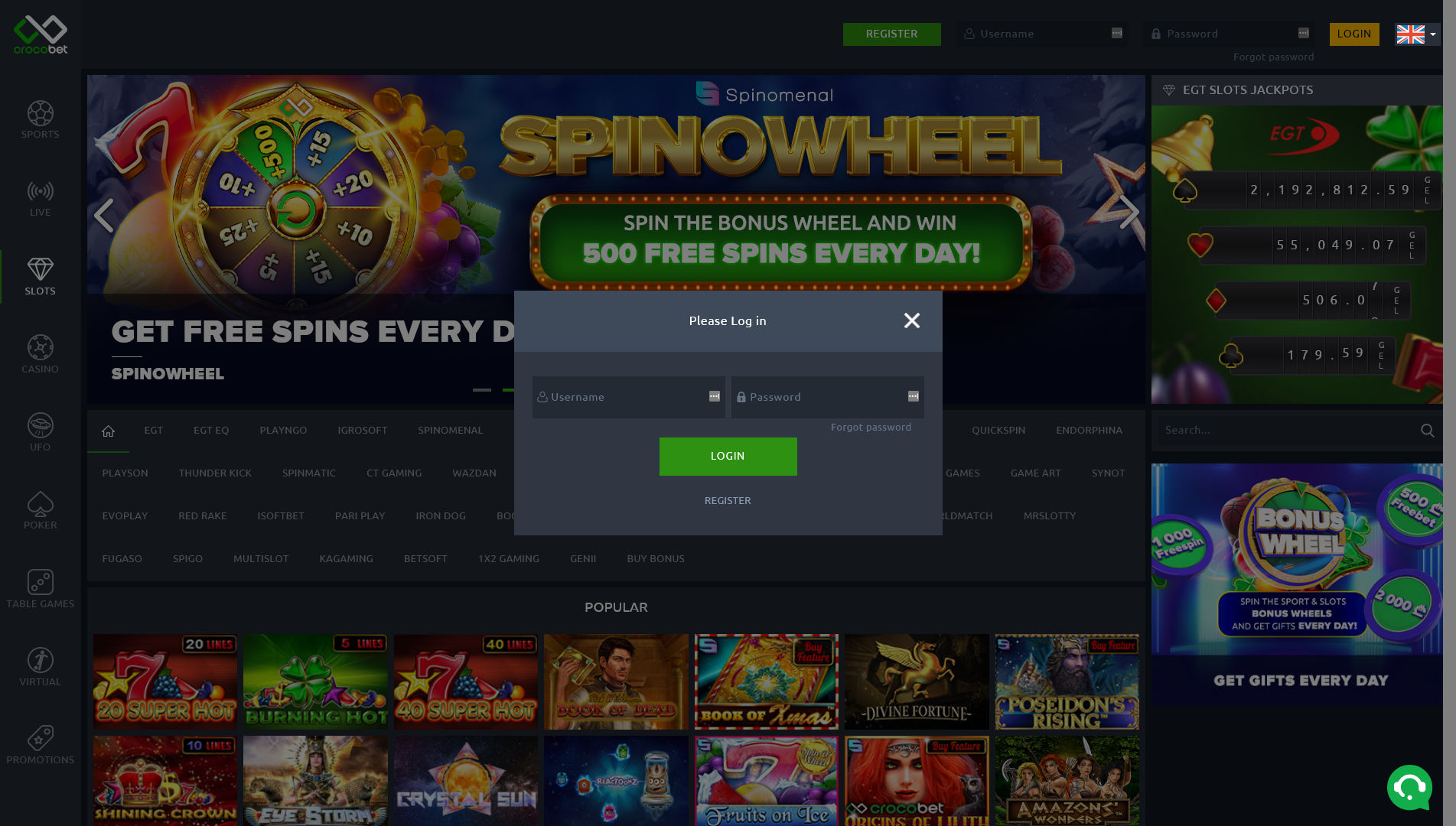Click the live chat support bubble
The width and height of the screenshot is (1456, 826).
[1409, 787]
